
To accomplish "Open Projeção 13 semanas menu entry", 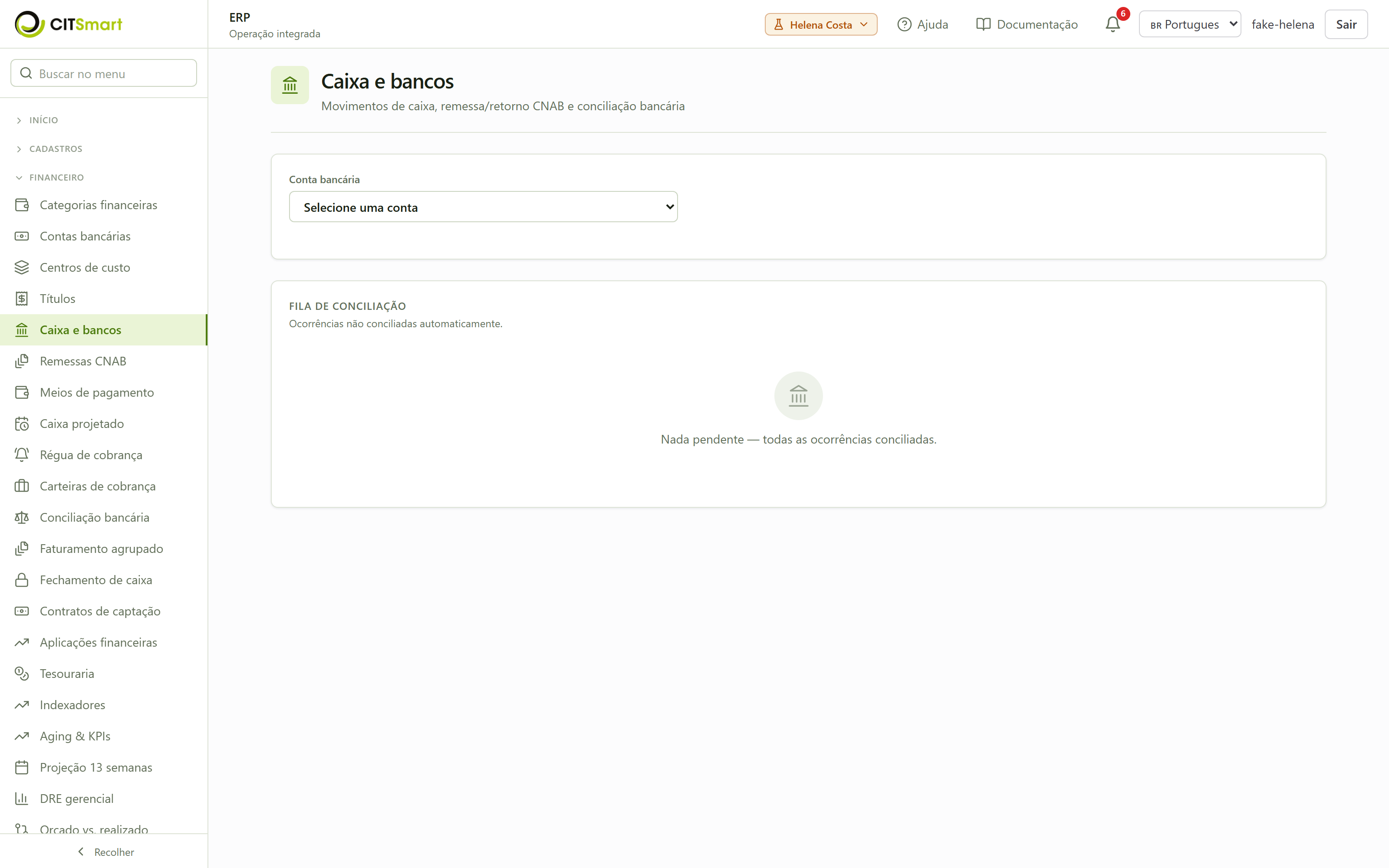I will pyautogui.click(x=103, y=768).
